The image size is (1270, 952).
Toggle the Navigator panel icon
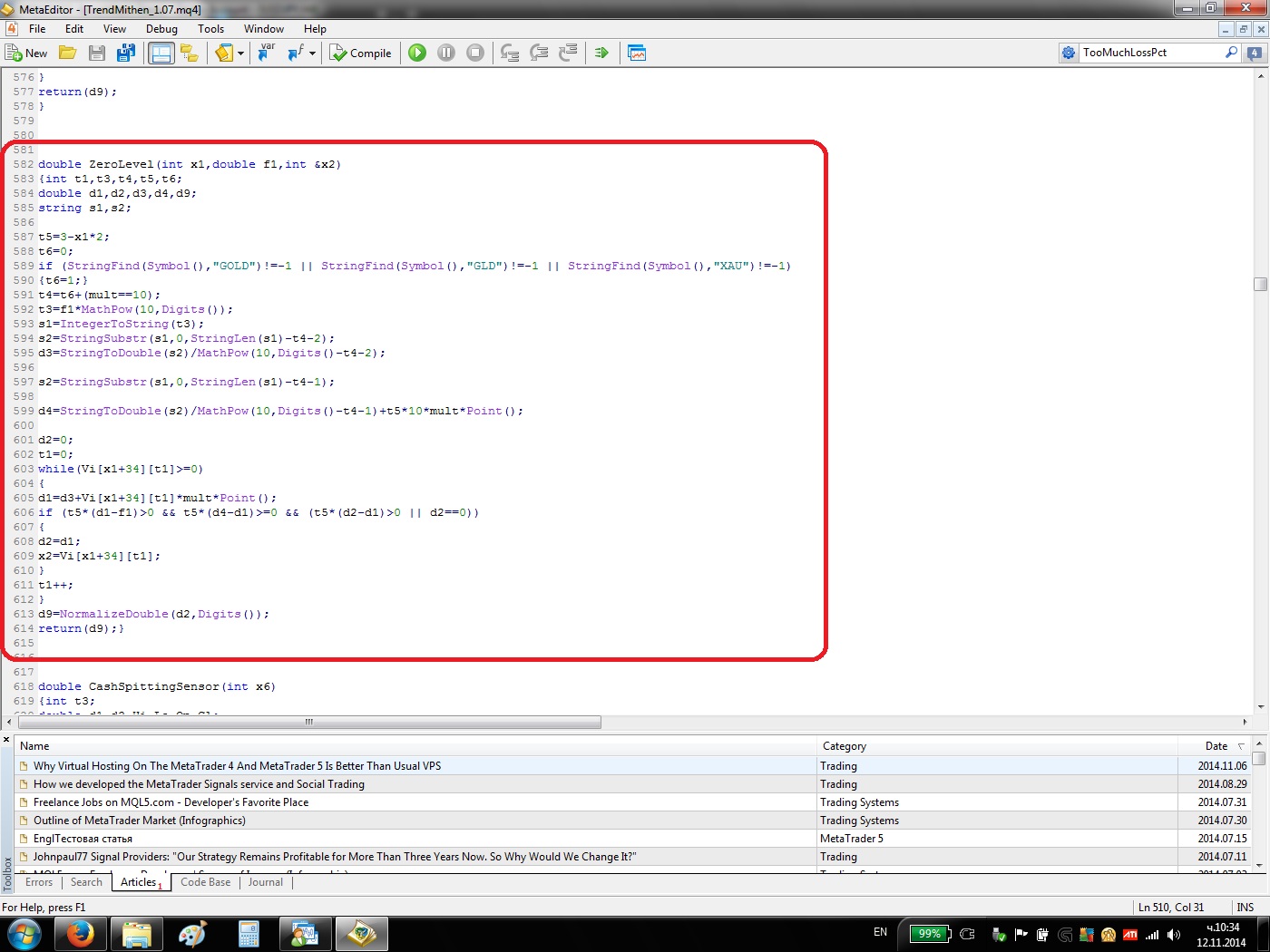point(190,53)
